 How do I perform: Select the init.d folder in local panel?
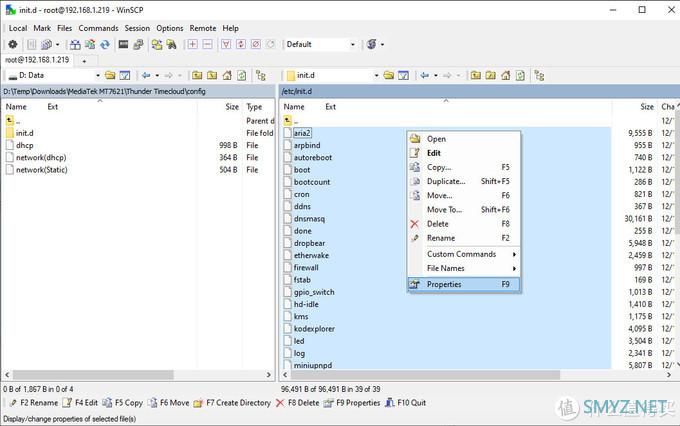coord(25,133)
